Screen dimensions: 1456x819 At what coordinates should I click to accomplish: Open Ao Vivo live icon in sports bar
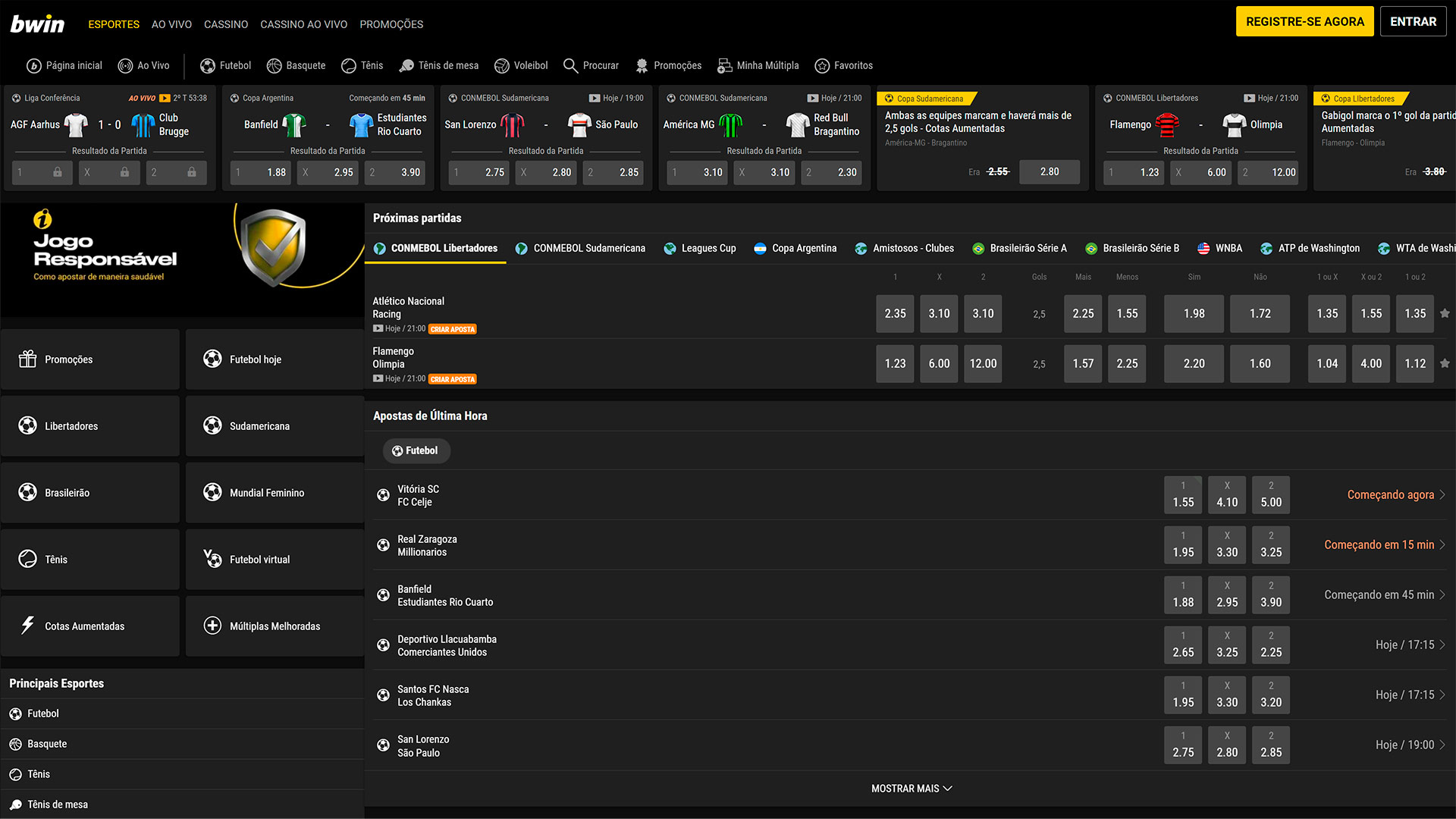tap(125, 66)
